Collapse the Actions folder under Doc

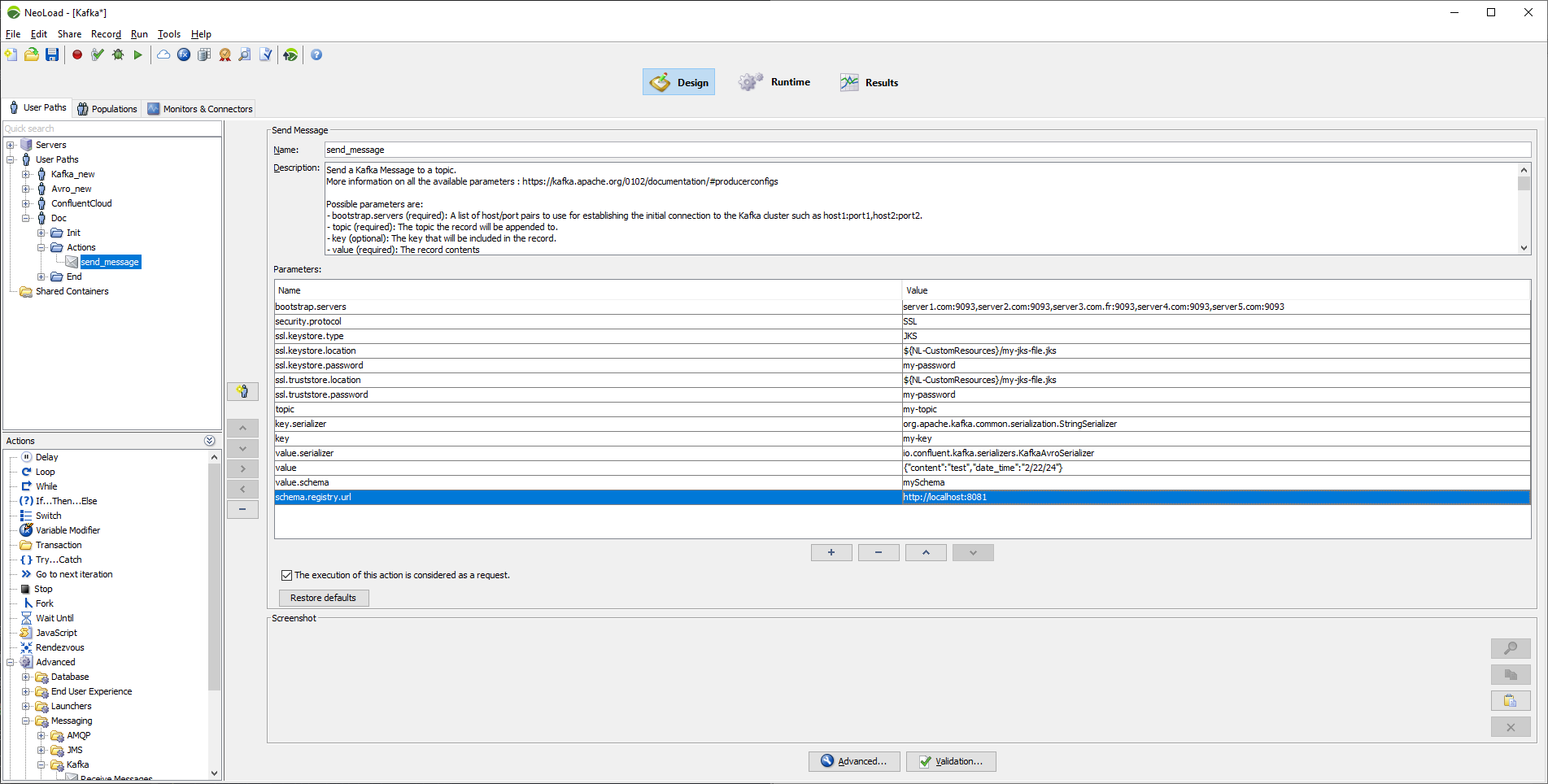tap(41, 247)
